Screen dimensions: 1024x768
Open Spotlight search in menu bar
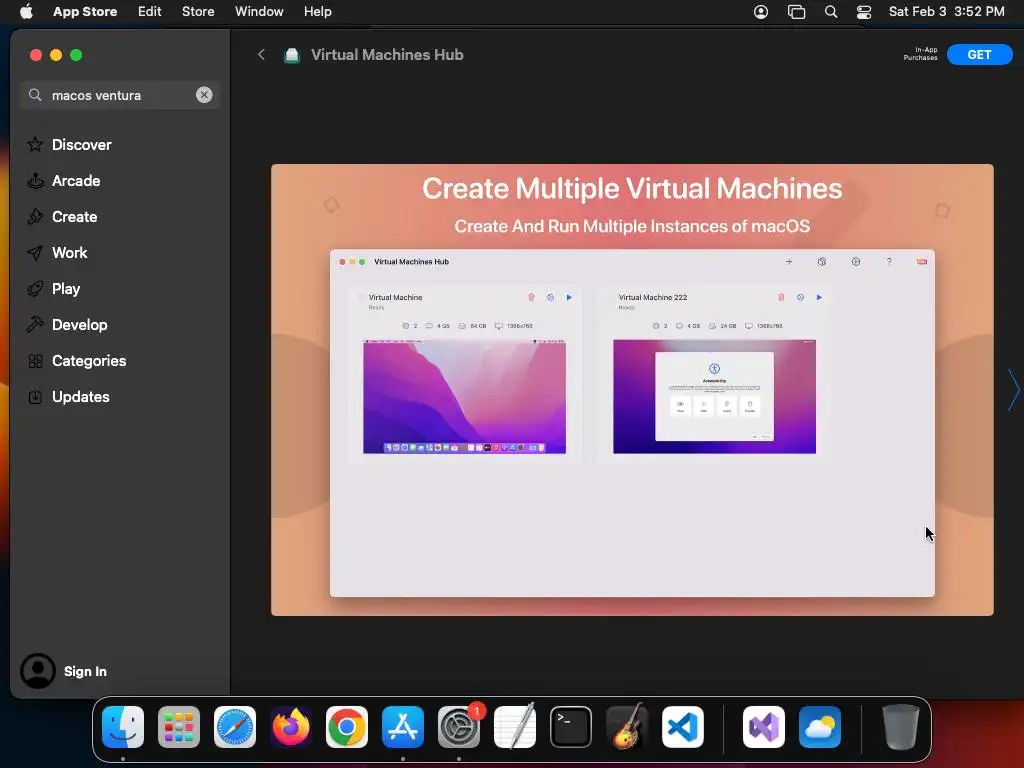[x=831, y=12]
